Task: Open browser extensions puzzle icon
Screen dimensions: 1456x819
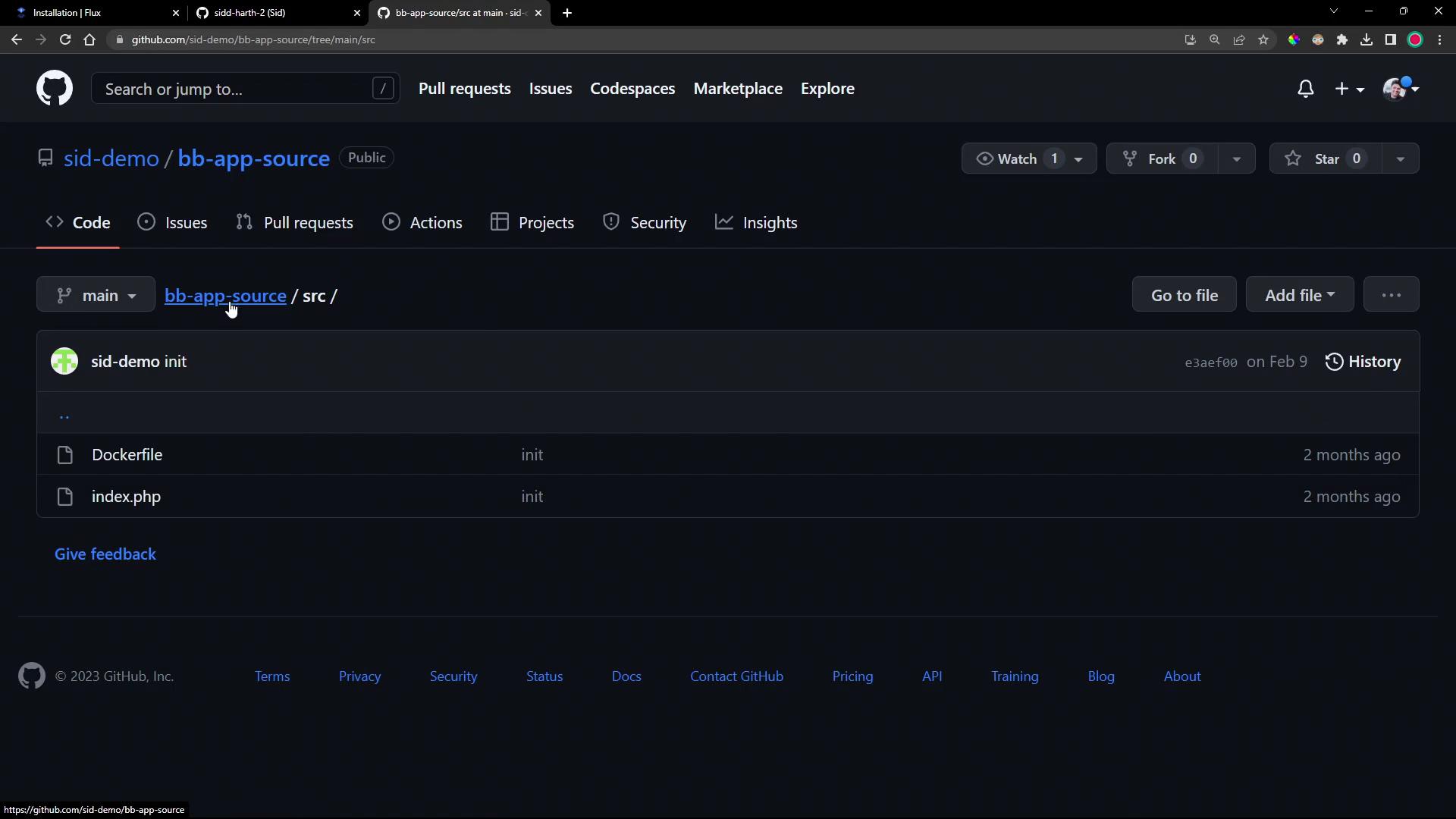Action: (1342, 39)
